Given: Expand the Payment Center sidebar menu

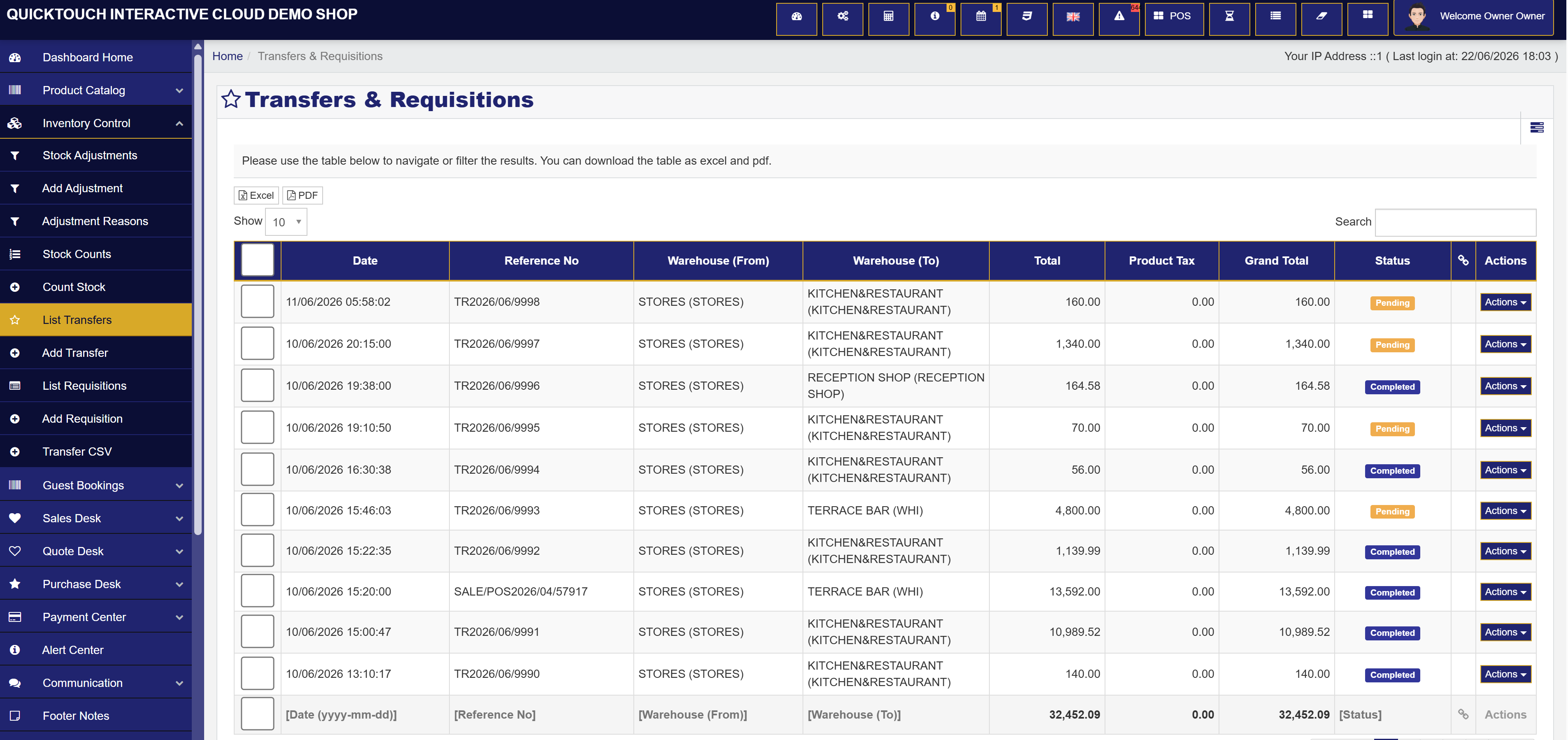Looking at the screenshot, I should click(96, 617).
